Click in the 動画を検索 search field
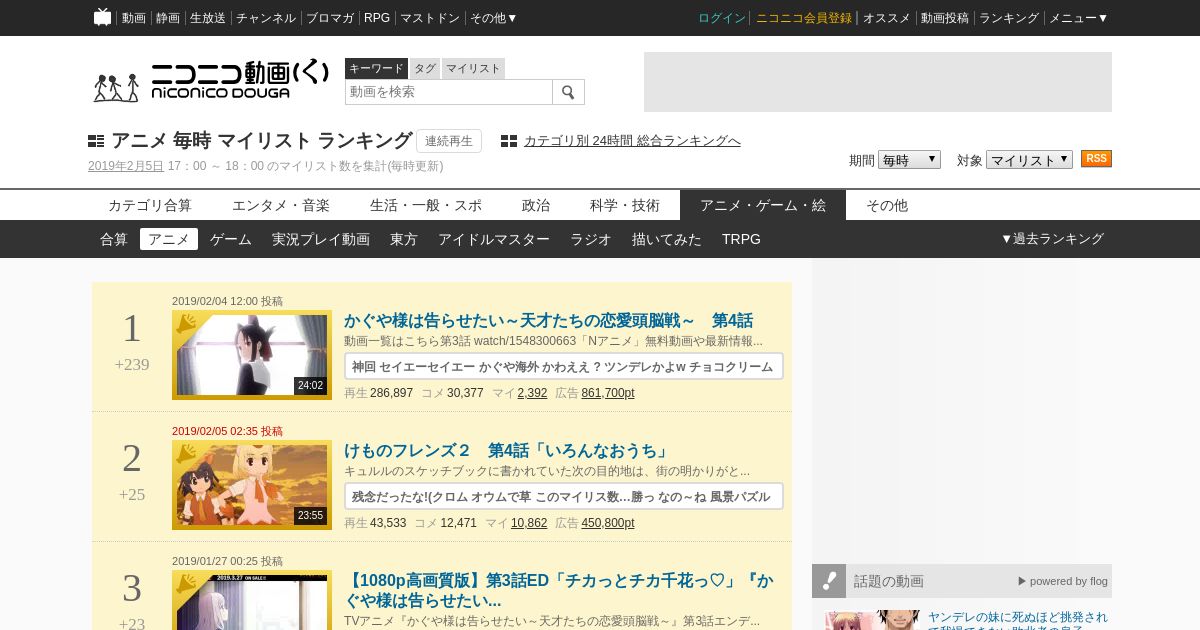Screen dimensions: 1200x630 [449, 92]
